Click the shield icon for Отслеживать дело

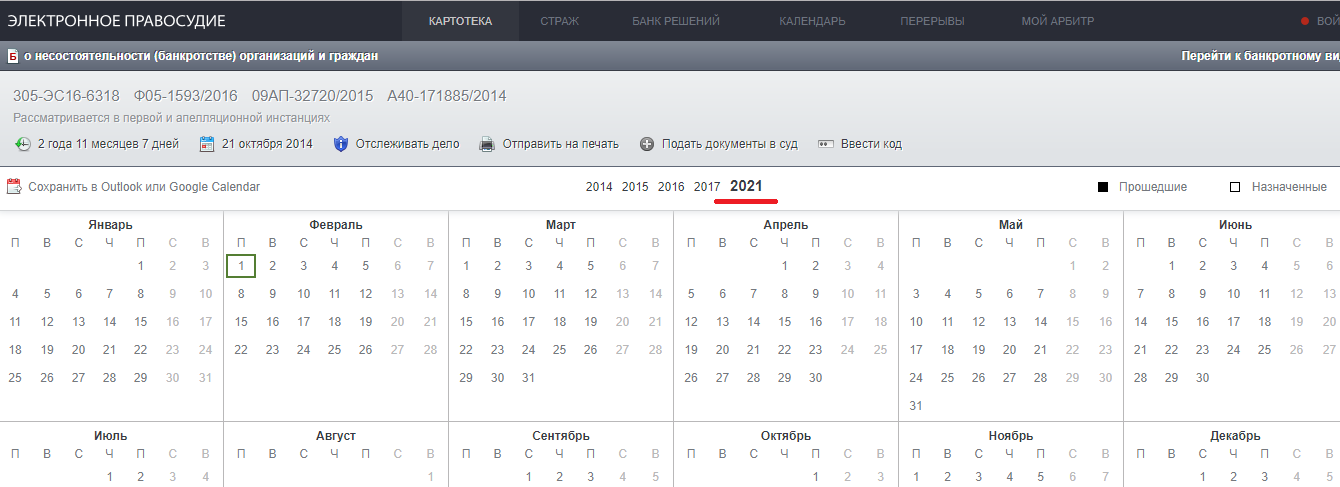point(340,144)
